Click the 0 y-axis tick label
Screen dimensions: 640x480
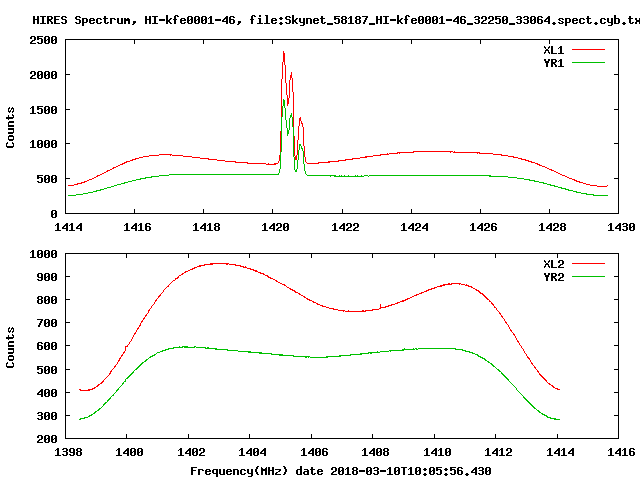point(54,214)
